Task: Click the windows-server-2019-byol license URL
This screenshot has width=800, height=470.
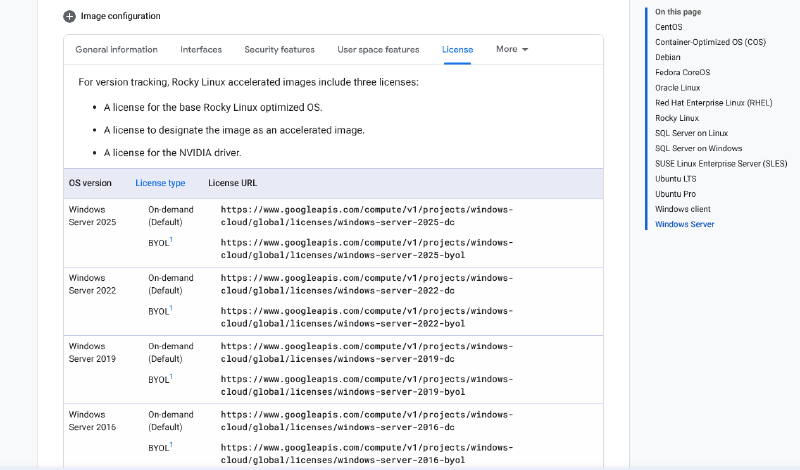Action: tap(367, 385)
